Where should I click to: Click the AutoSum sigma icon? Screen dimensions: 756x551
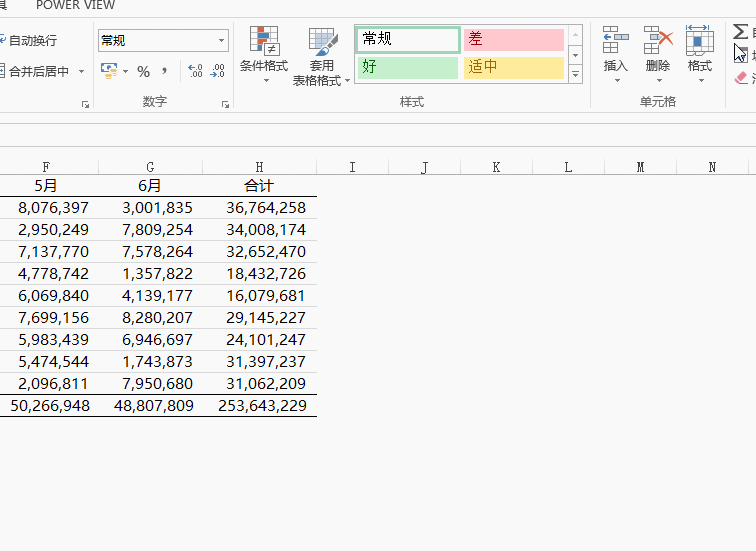[x=740, y=32]
